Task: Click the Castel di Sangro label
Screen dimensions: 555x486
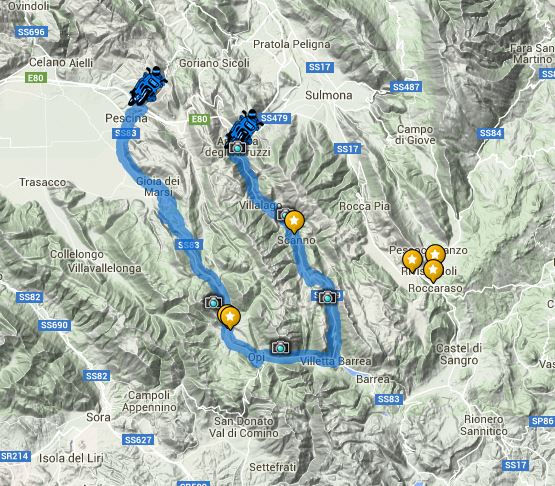Action: (x=459, y=354)
